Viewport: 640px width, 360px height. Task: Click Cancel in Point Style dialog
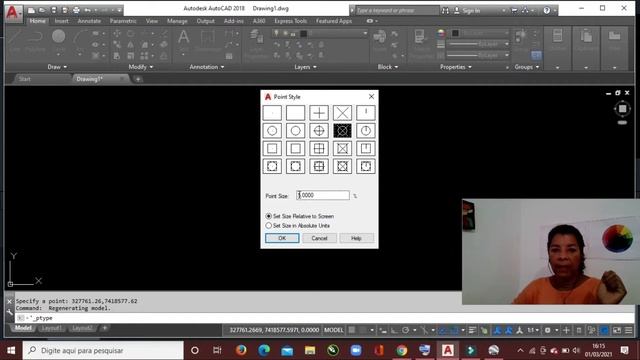319,238
